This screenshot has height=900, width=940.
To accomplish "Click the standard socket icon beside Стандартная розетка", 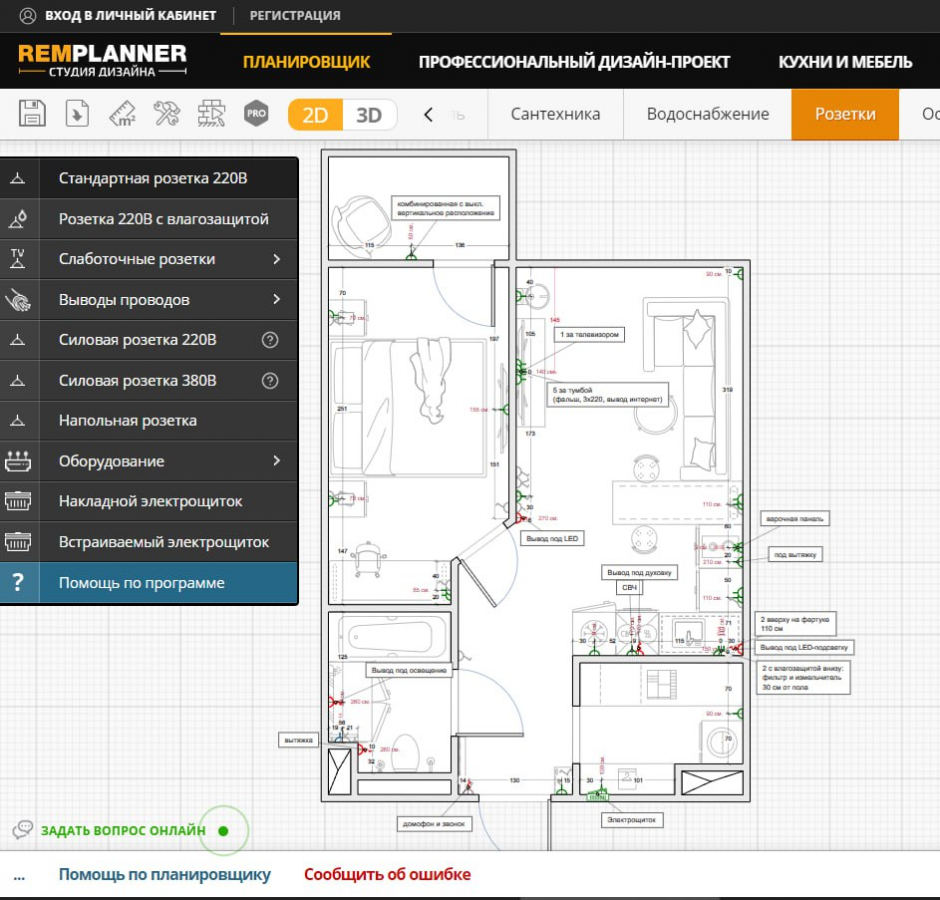I will [x=18, y=178].
